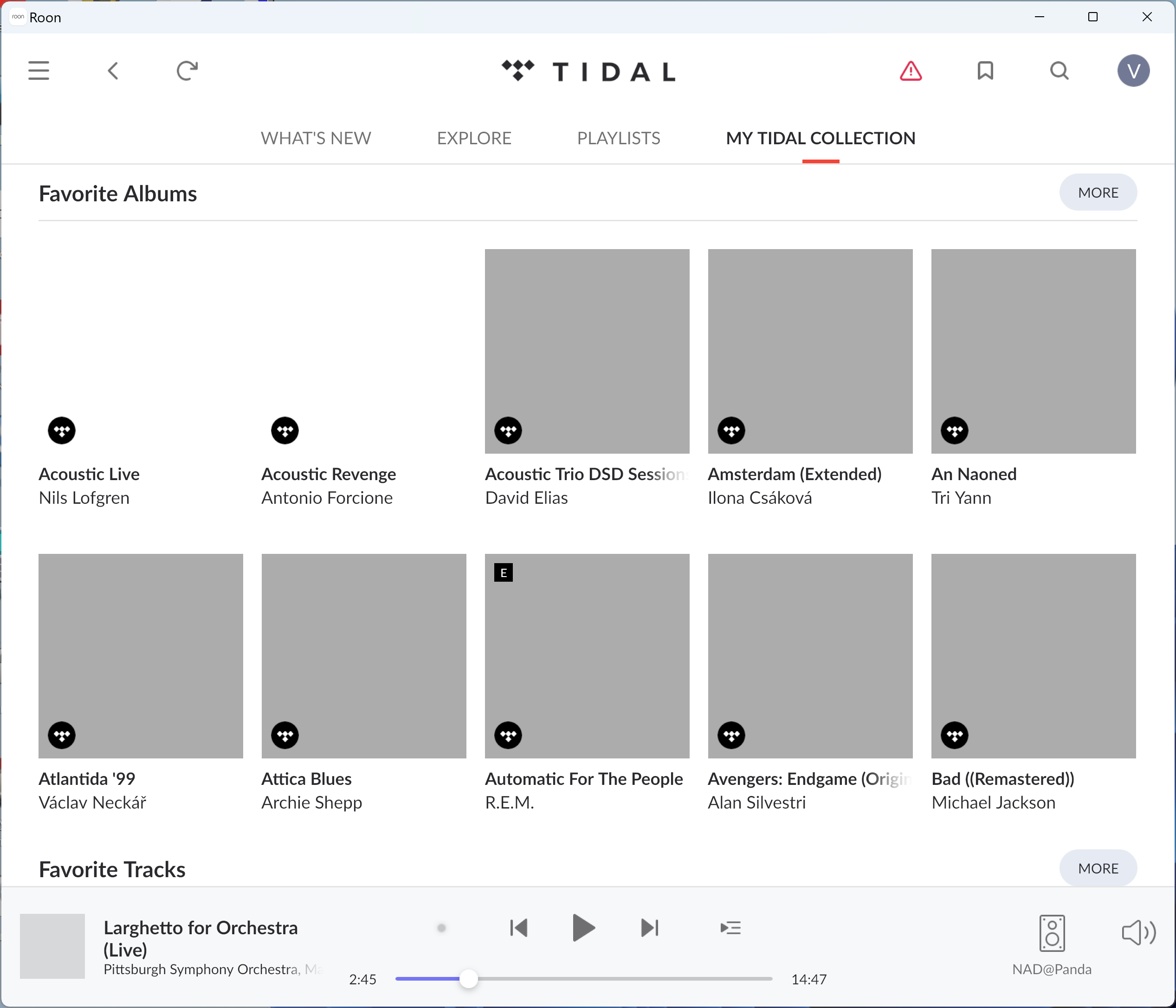Open the Amsterdam (Extended) album cover

(810, 351)
